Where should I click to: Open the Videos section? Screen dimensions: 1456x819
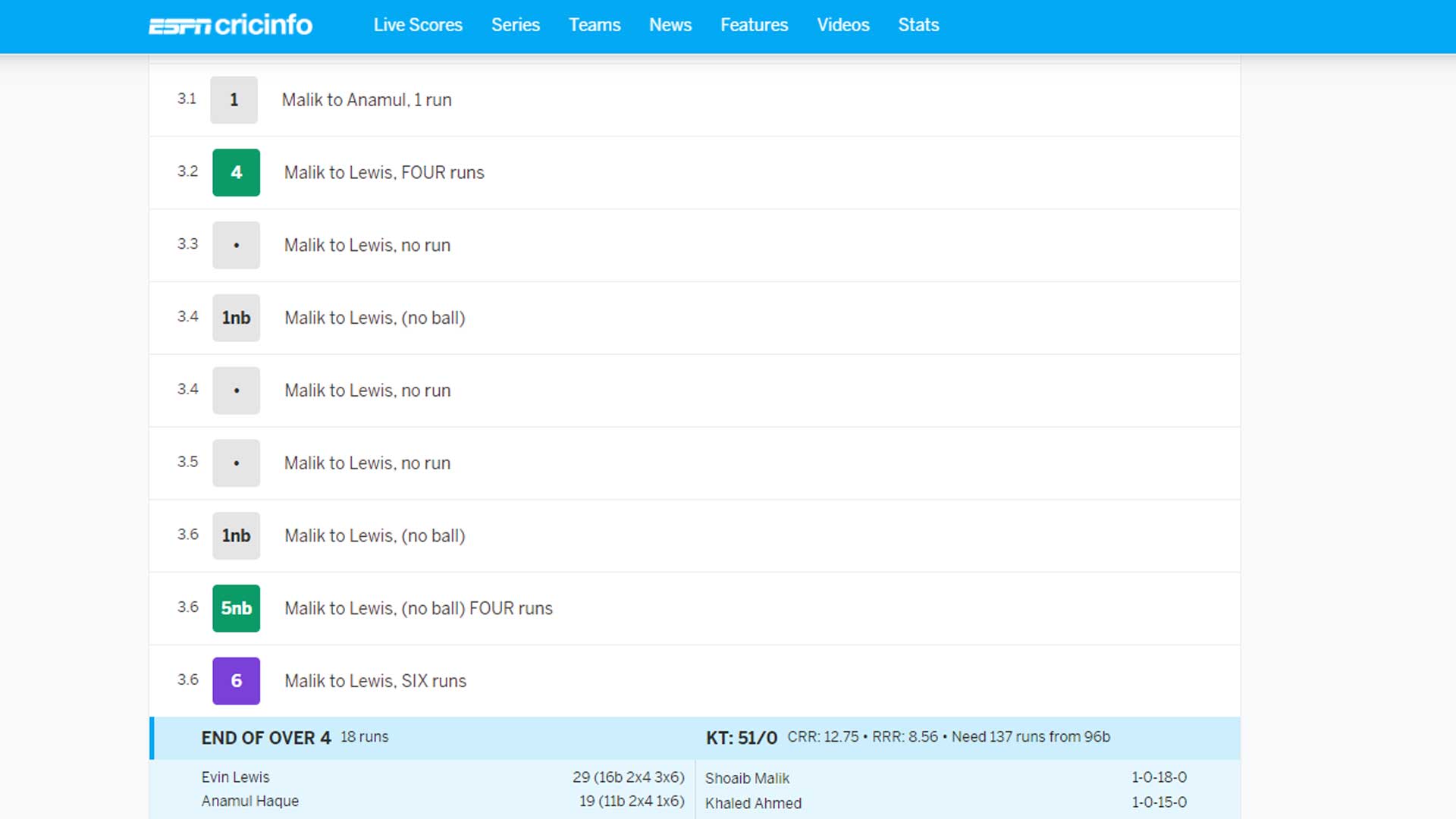tap(843, 25)
